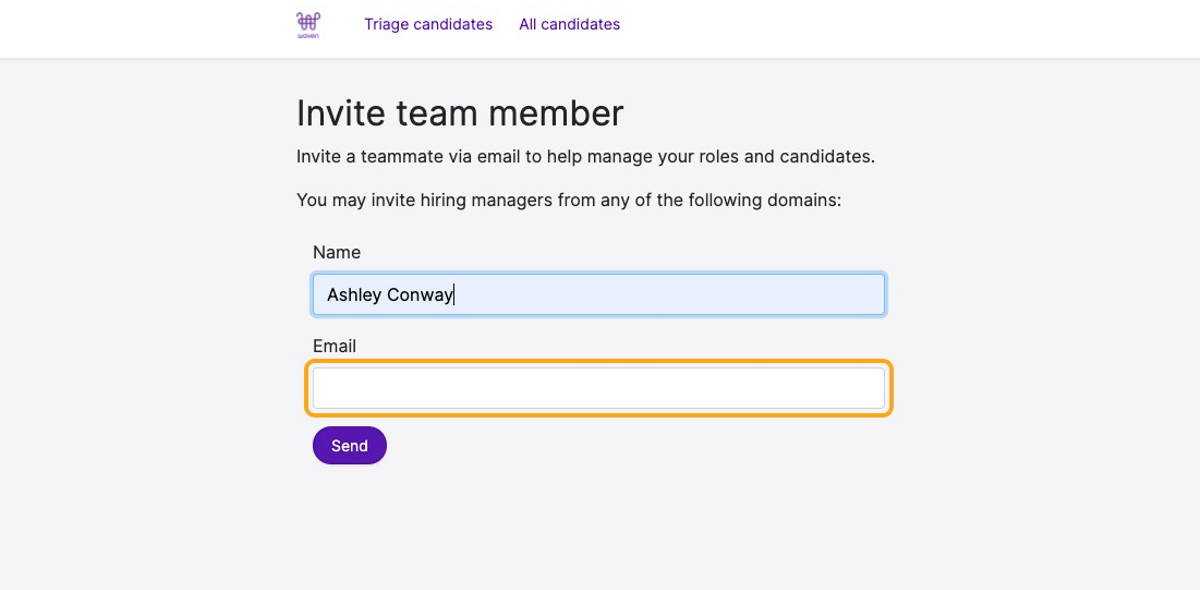Go to All candidates
The image size is (1200, 590).
click(x=569, y=24)
